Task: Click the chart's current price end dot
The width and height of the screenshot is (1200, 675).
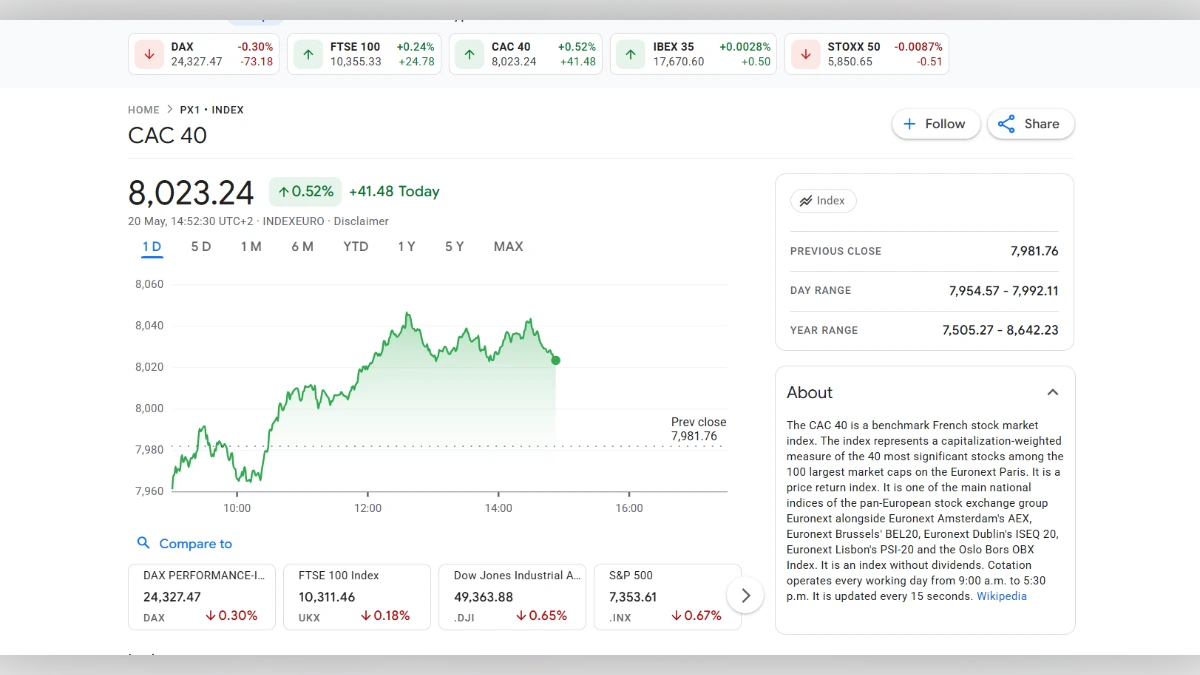Action: point(555,360)
